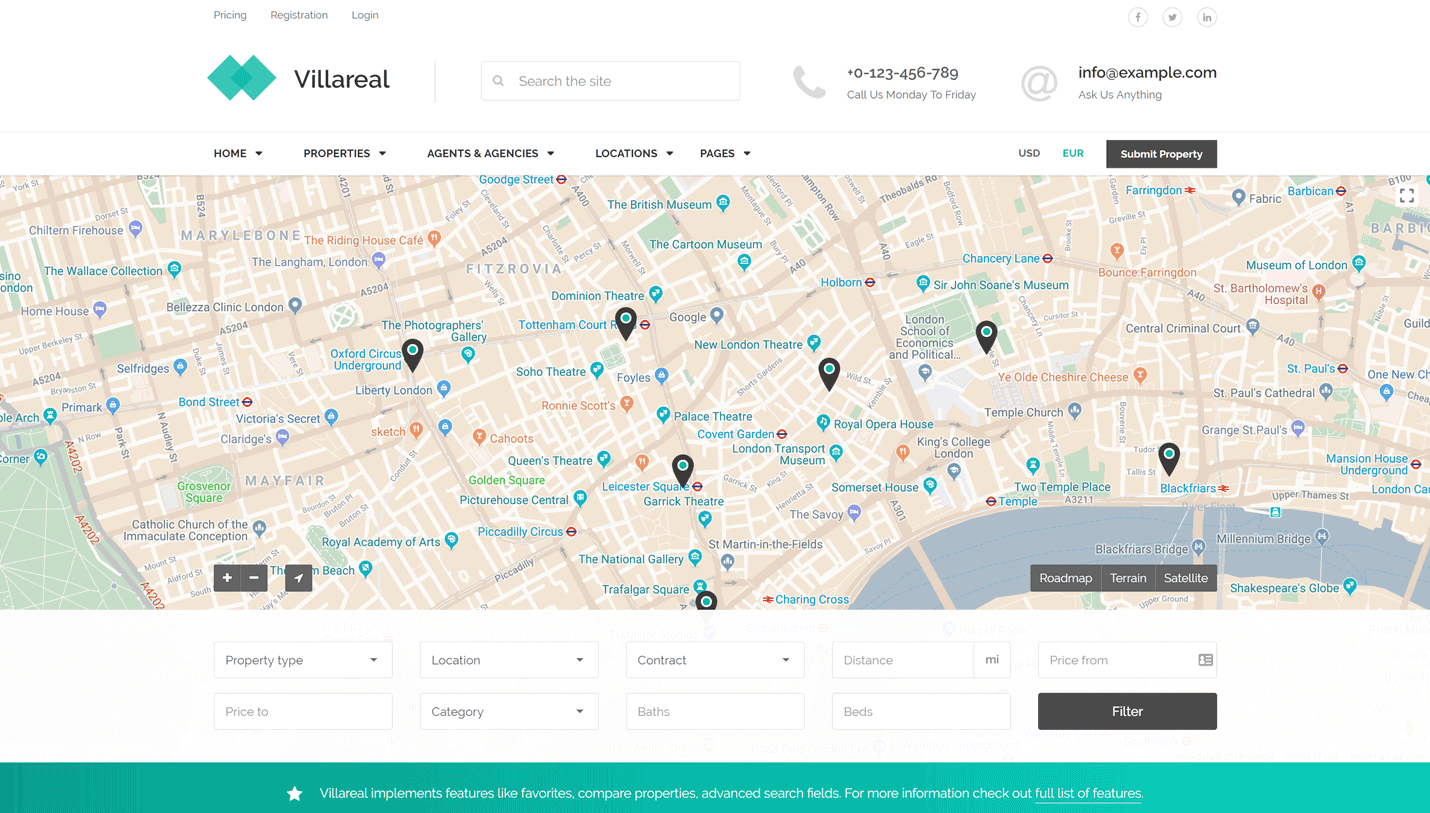Open the Properties menu

[x=344, y=153]
